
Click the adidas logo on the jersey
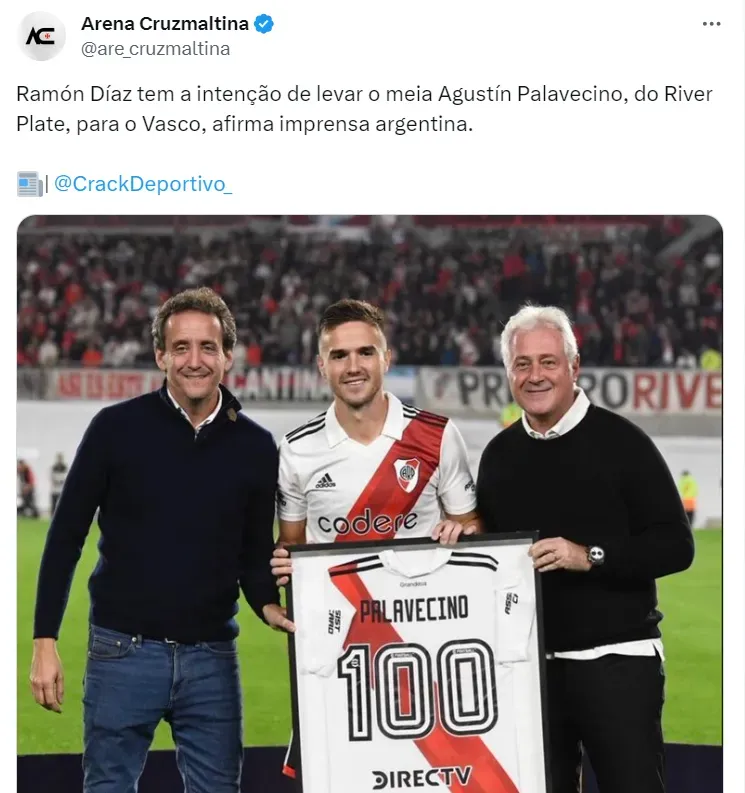point(325,480)
